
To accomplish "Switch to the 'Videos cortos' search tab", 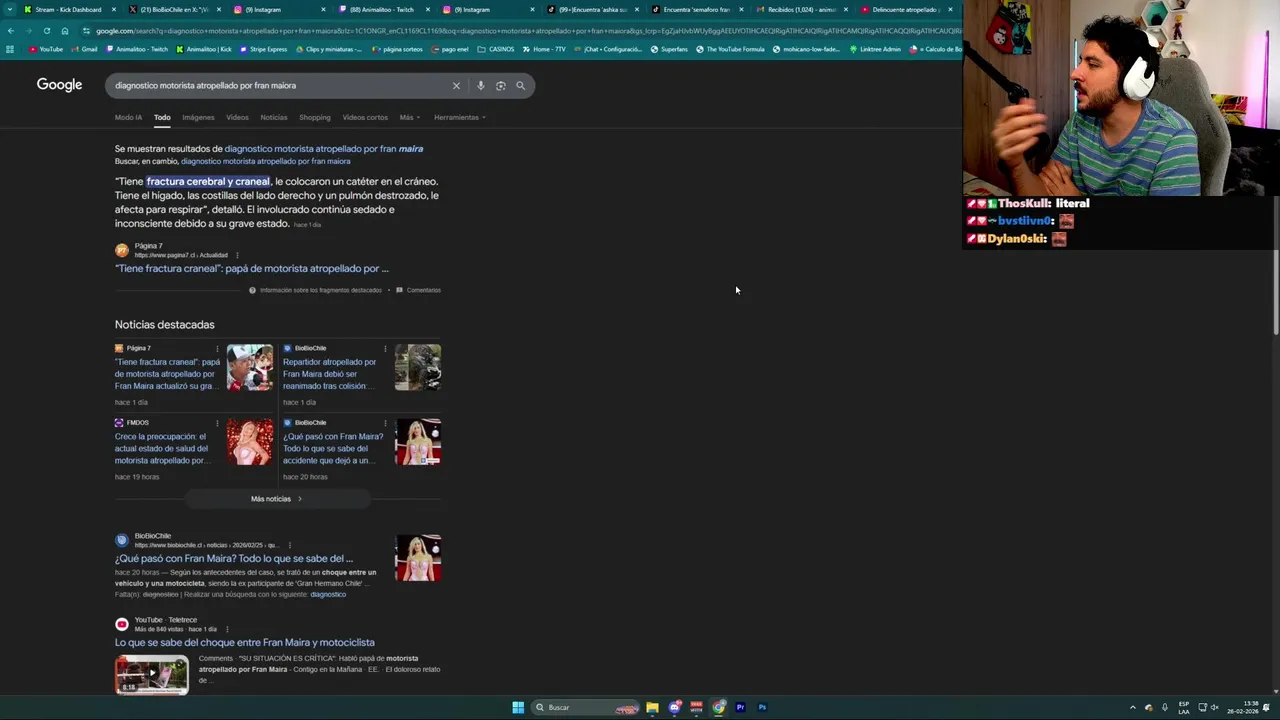I will click(x=365, y=118).
